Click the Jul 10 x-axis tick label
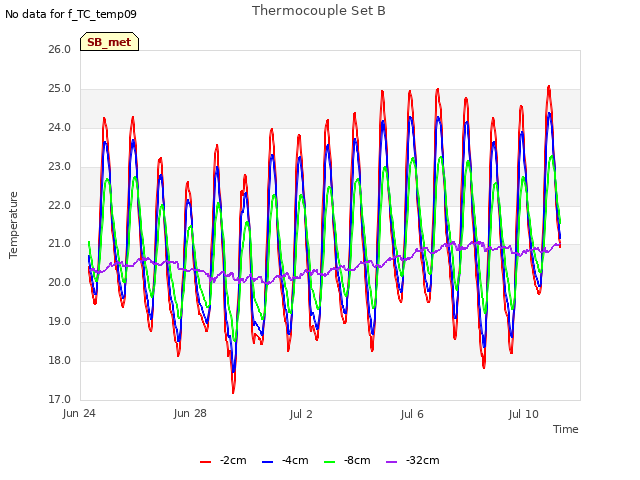 click(x=524, y=414)
